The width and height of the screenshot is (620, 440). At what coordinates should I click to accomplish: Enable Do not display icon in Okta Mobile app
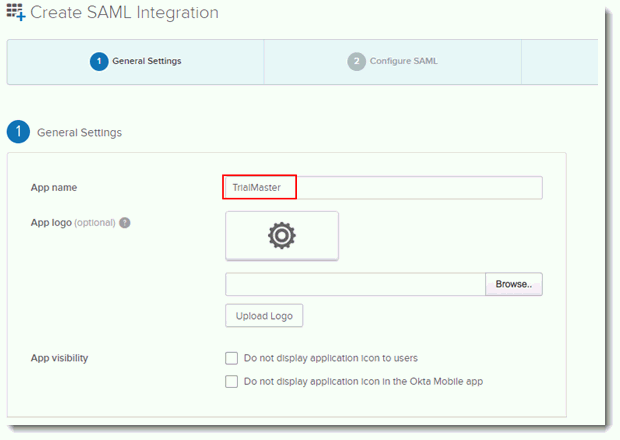point(232,382)
